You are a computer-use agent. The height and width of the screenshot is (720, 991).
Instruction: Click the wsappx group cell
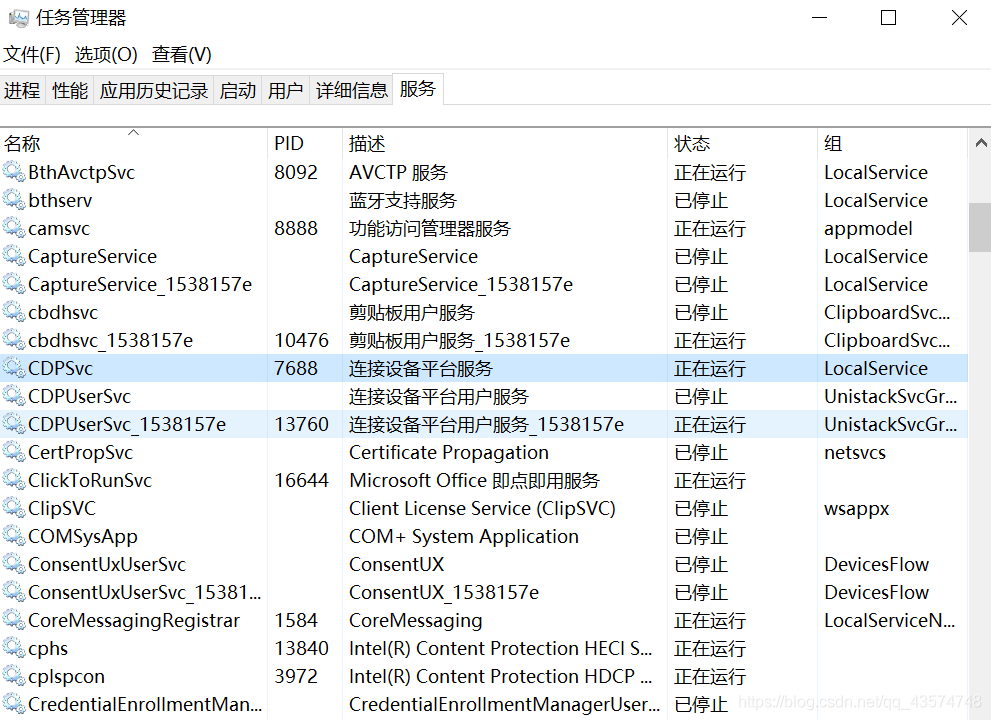tap(856, 509)
